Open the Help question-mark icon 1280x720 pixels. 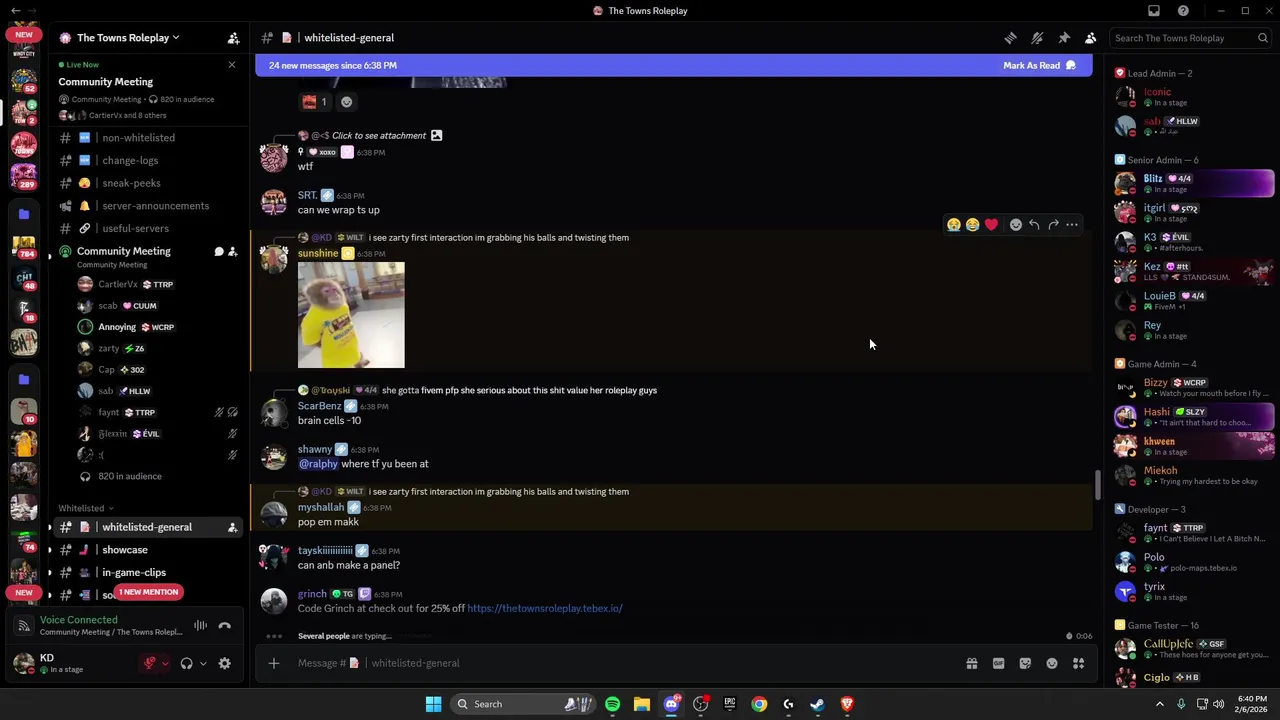(x=1183, y=11)
